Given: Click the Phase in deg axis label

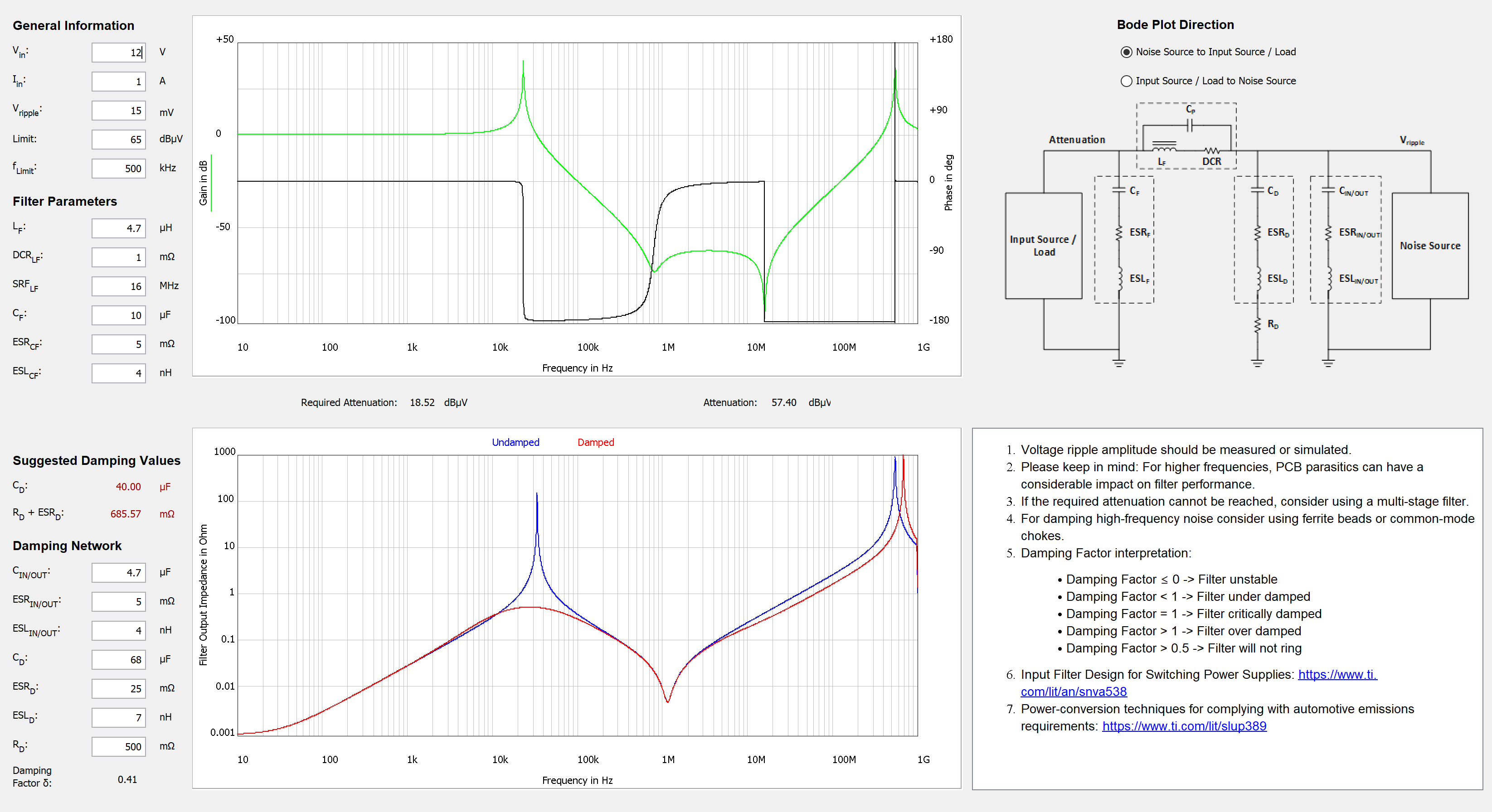Looking at the screenshot, I should (x=948, y=182).
